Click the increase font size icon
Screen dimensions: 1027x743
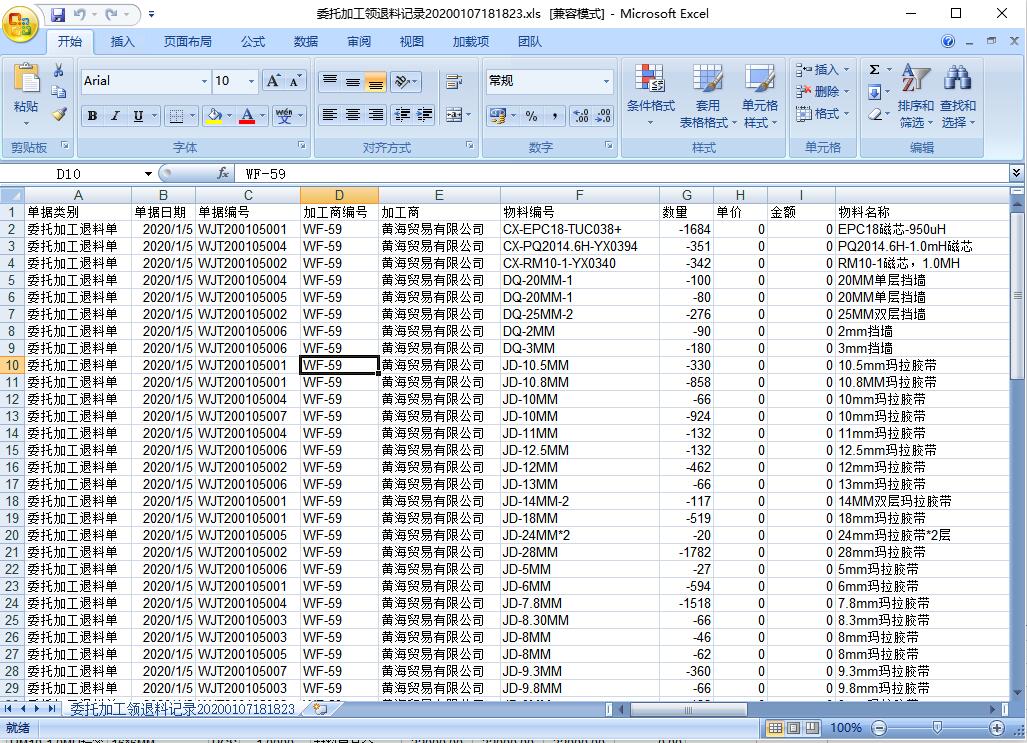[273, 81]
